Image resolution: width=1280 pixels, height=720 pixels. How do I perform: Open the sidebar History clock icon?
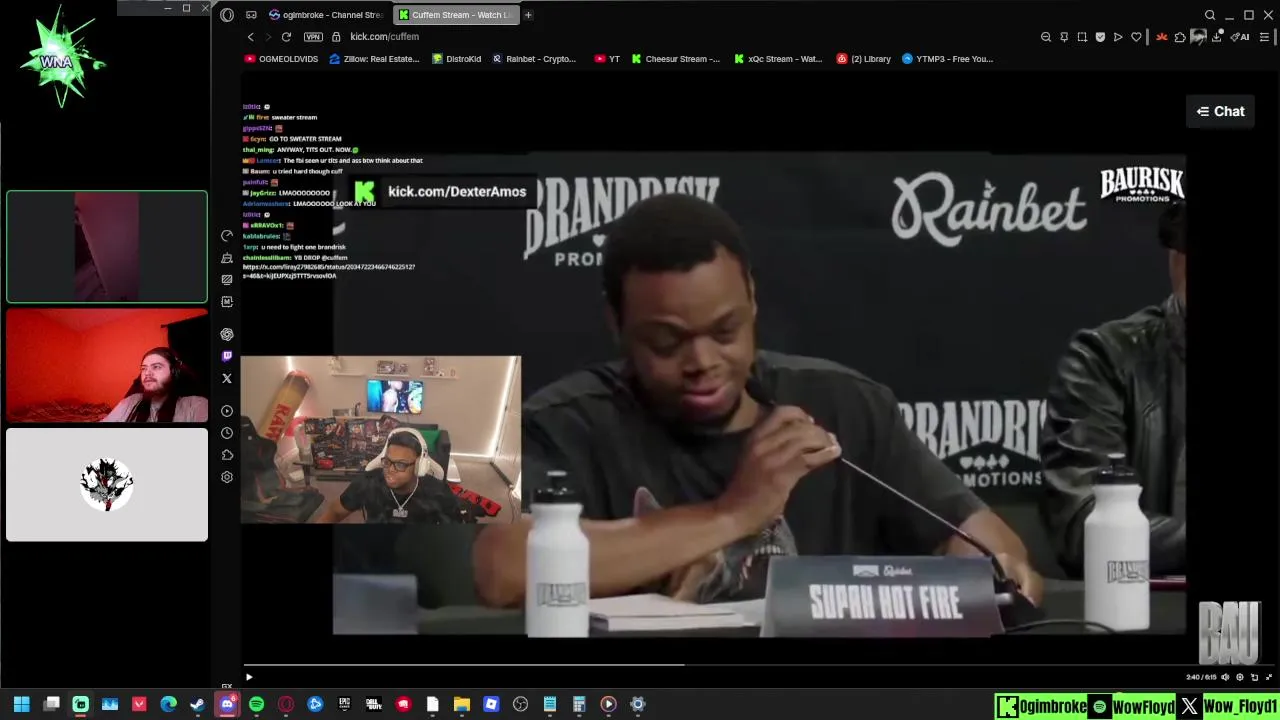tap(227, 433)
